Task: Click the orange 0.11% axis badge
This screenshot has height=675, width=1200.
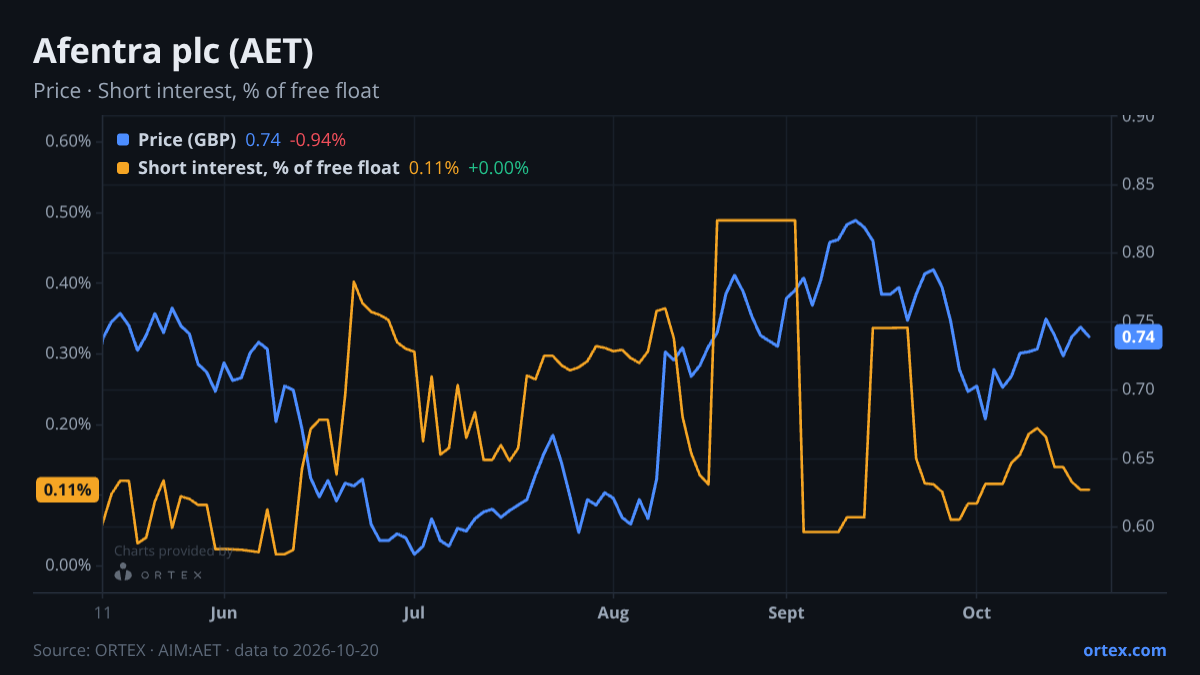Action: coord(68,490)
